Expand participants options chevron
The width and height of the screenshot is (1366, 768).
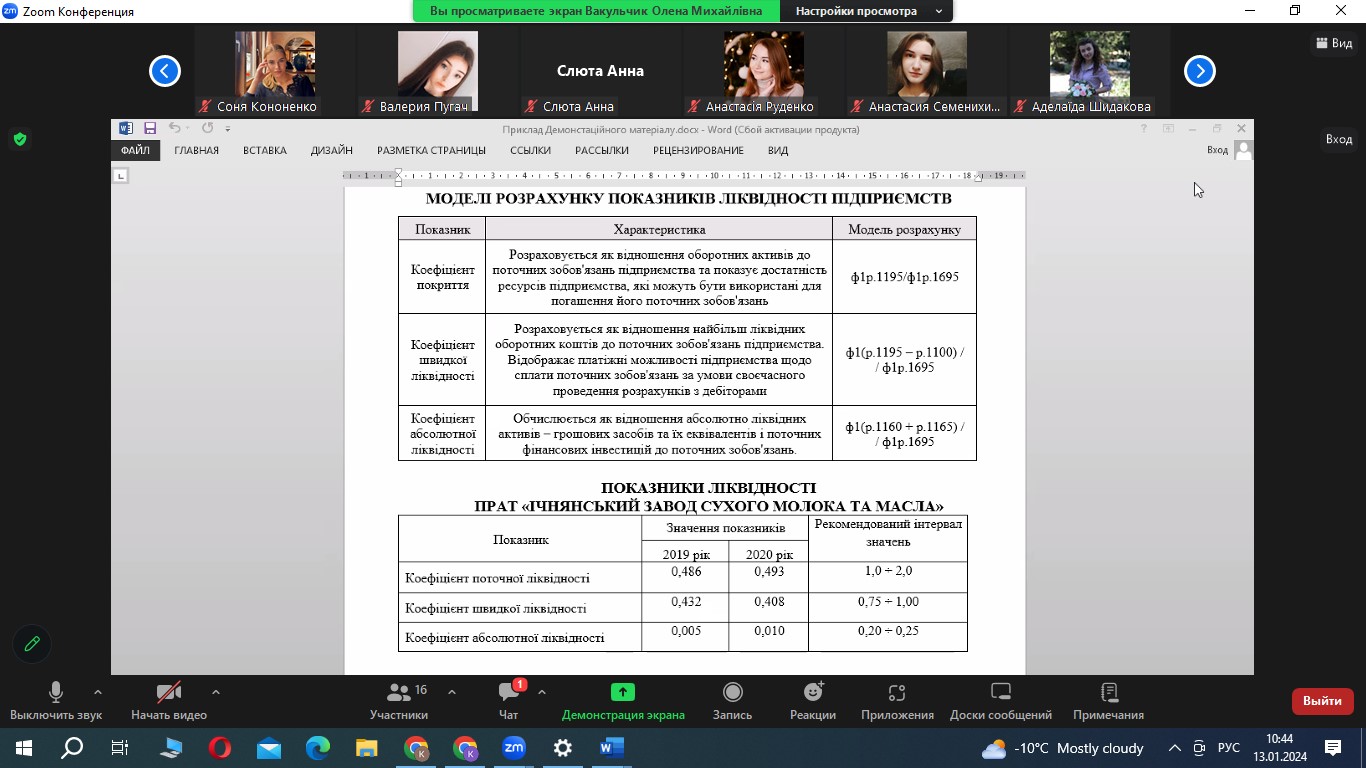[451, 692]
